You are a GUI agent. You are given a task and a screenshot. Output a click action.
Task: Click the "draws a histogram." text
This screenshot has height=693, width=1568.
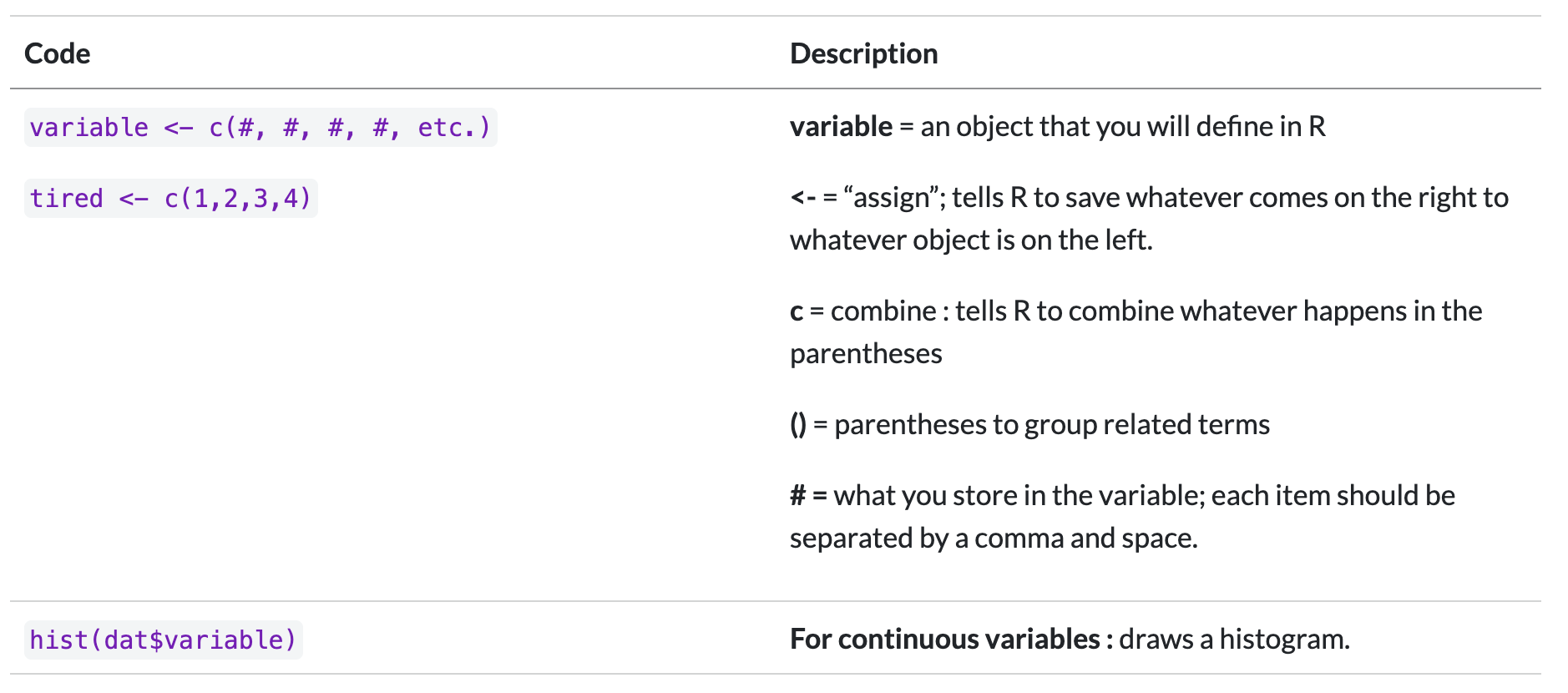click(x=1233, y=640)
